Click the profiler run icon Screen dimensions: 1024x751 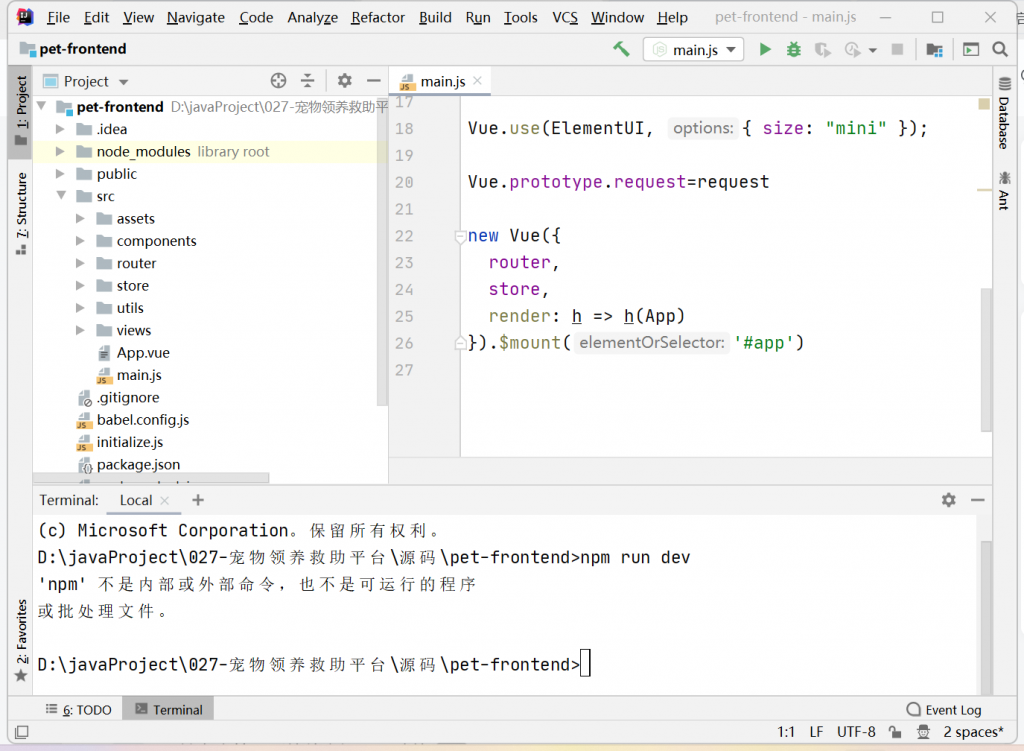tap(852, 50)
